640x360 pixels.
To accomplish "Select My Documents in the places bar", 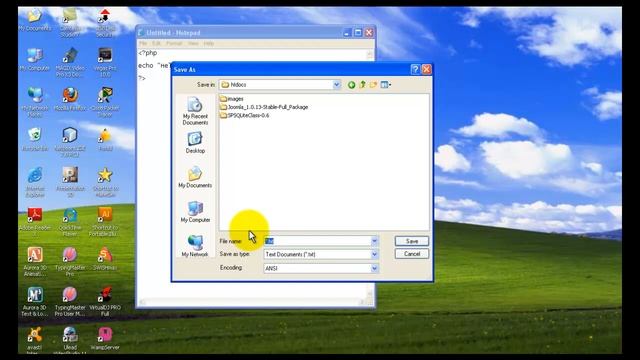I will 195,177.
